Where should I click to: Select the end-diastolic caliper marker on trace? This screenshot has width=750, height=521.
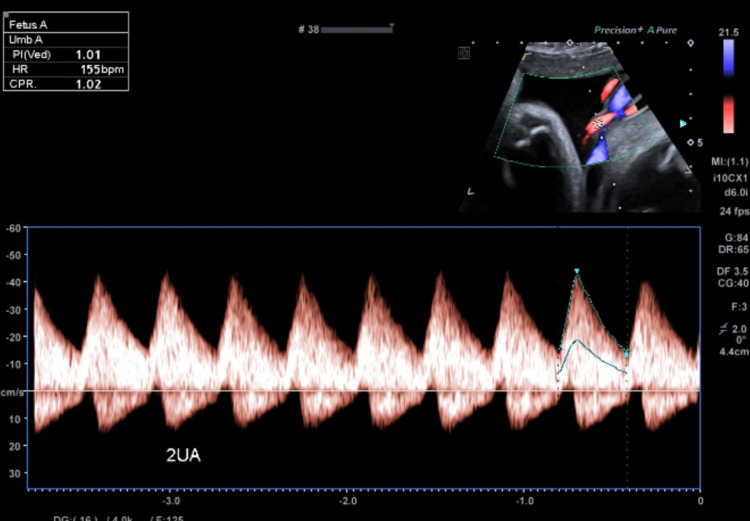[x=627, y=355]
